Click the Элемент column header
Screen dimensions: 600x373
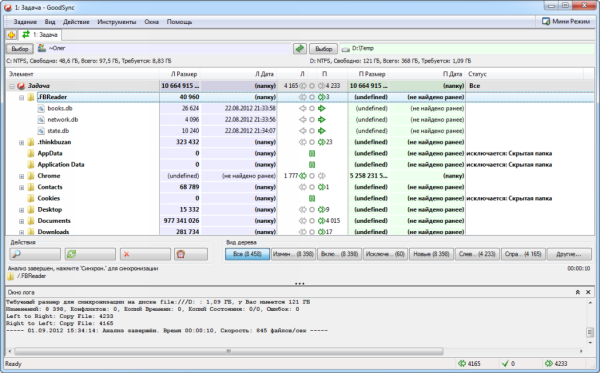click(x=82, y=74)
